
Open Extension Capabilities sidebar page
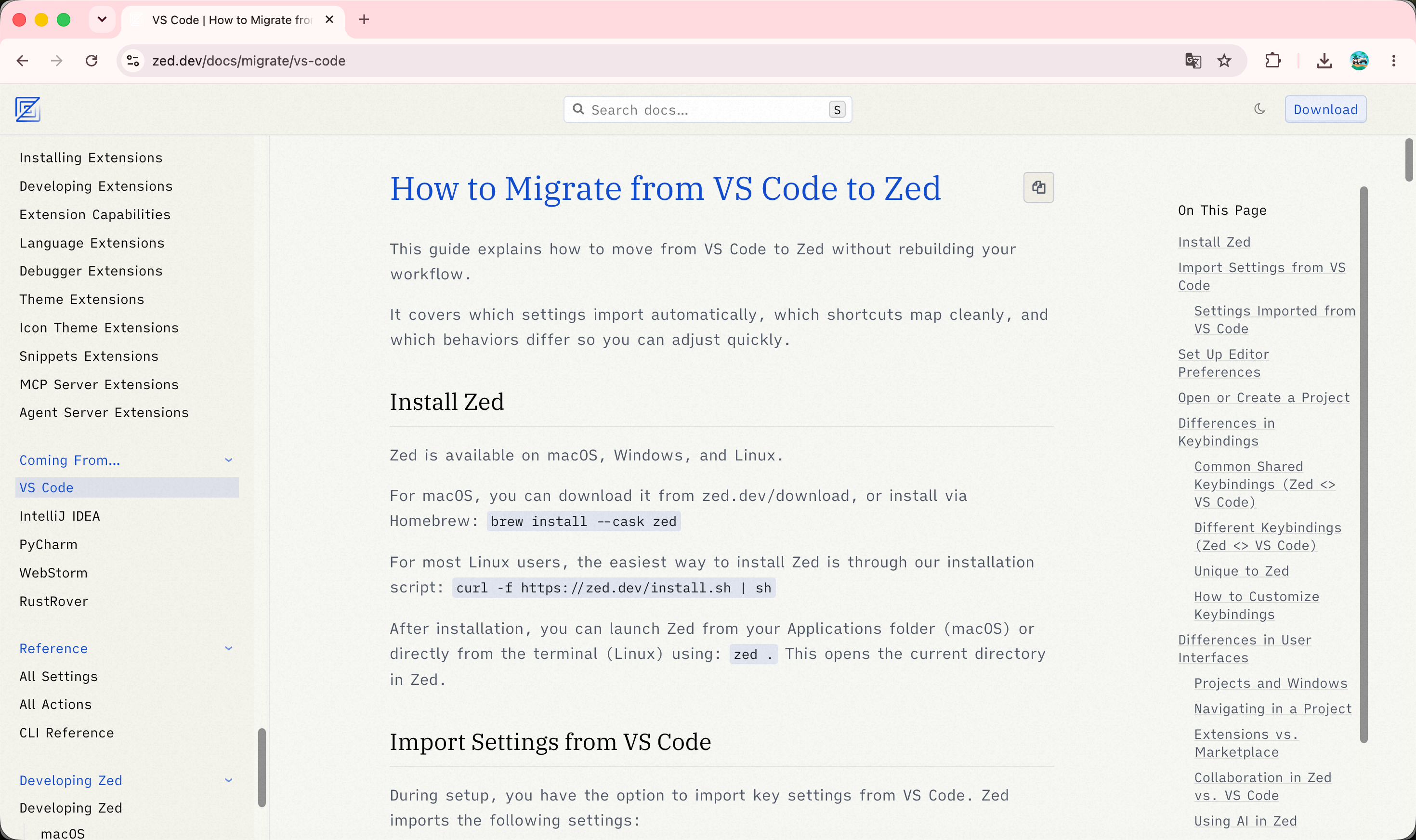(x=94, y=214)
